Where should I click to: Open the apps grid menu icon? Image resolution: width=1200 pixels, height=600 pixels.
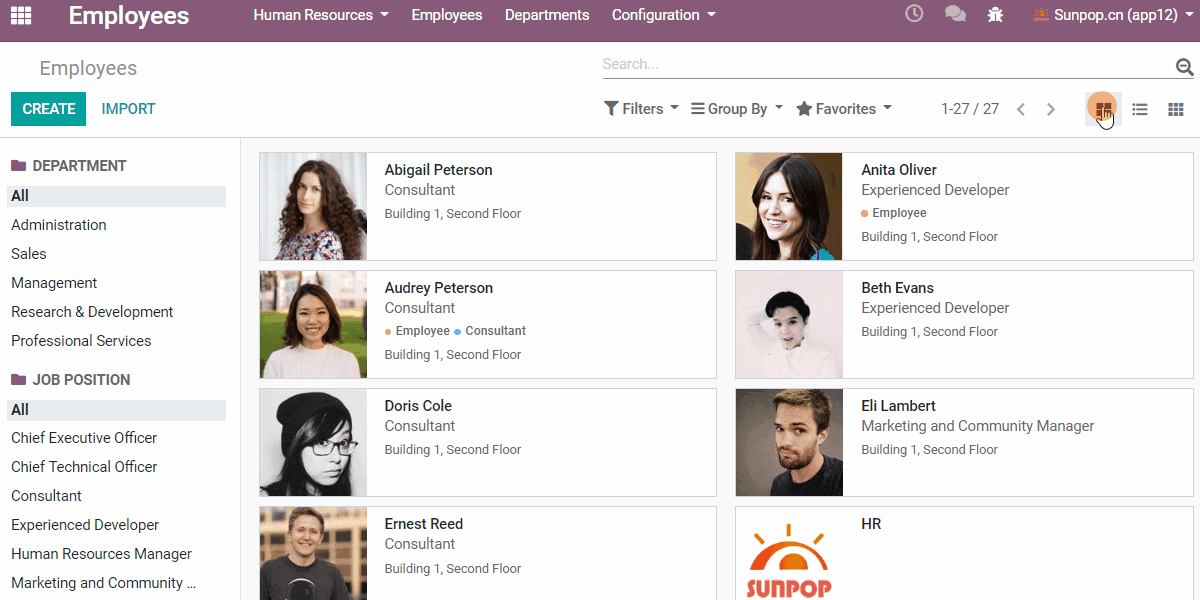click(21, 15)
